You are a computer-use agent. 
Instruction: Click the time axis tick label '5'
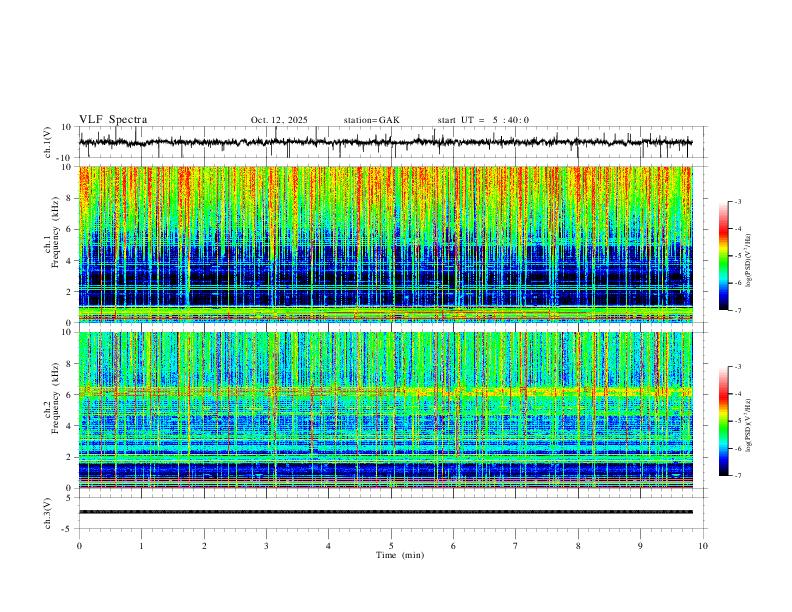tap(391, 546)
